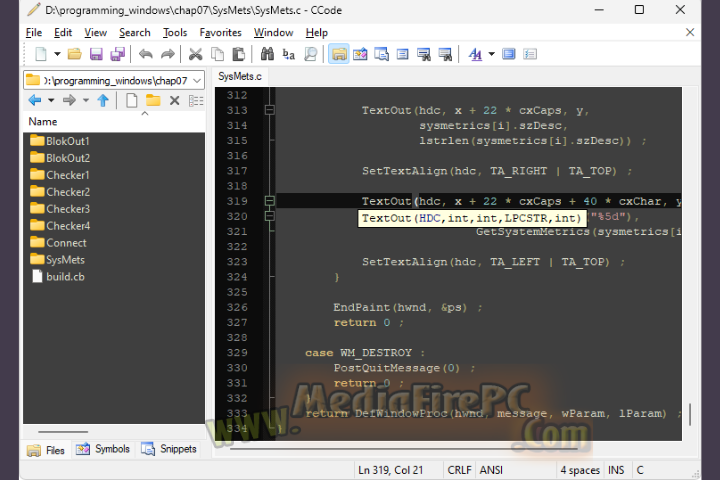Image resolution: width=720 pixels, height=480 pixels.
Task: Select the BlokOut1 folder
Action: [60, 141]
